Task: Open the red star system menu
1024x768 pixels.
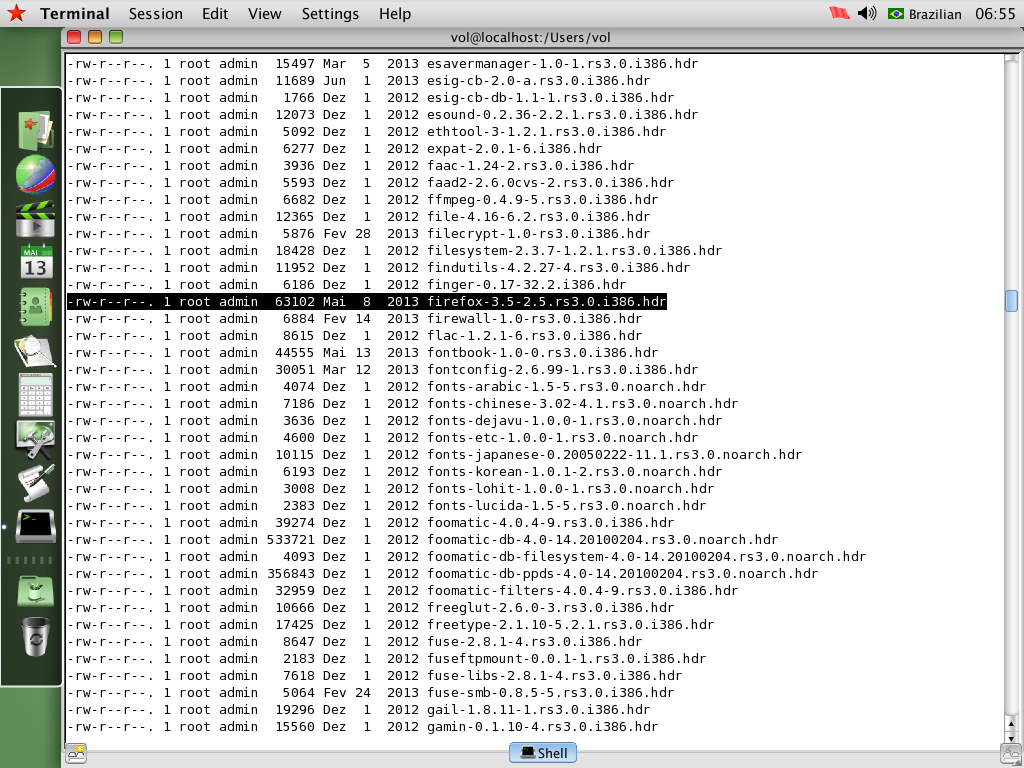Action: (x=16, y=13)
